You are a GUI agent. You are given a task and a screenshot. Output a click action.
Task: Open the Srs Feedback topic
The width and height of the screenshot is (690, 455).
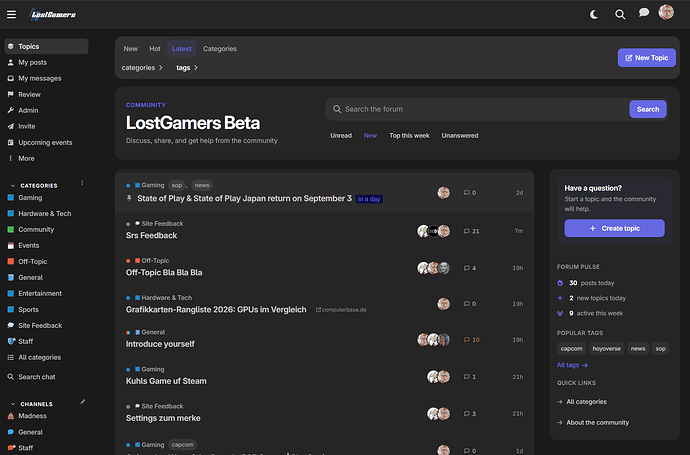click(x=151, y=235)
